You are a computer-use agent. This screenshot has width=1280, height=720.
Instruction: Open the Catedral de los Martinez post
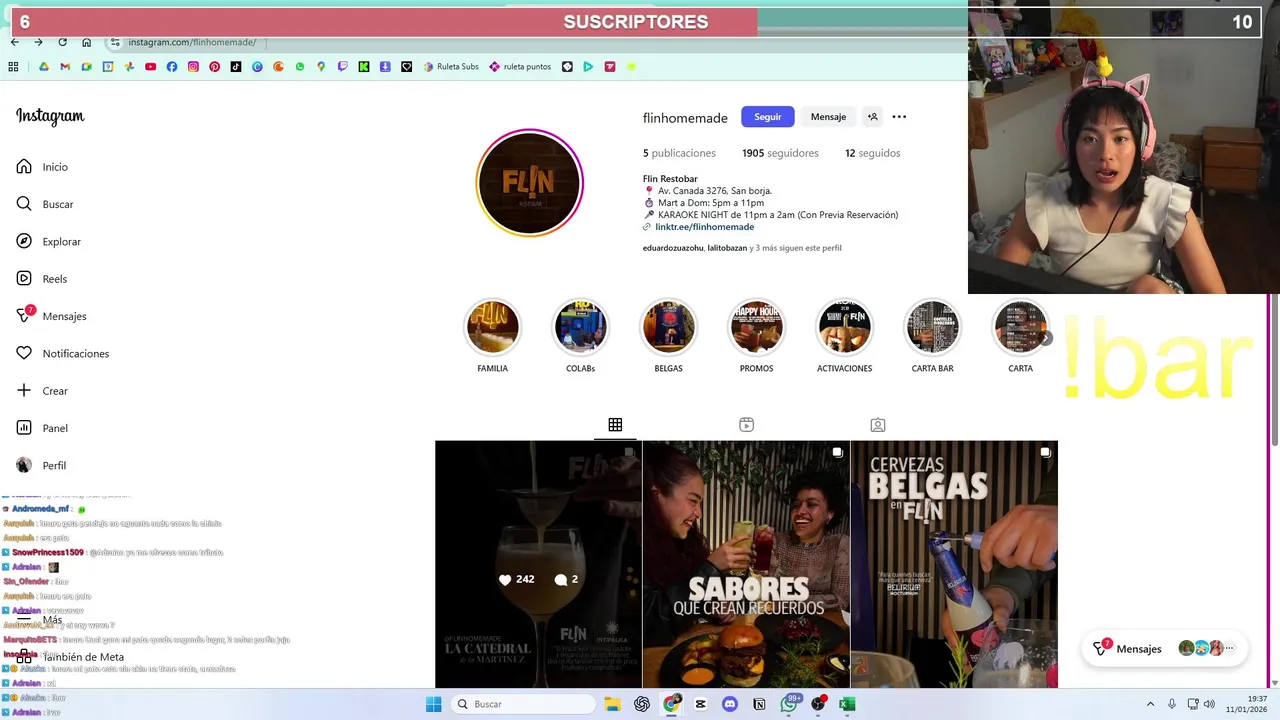[538, 564]
